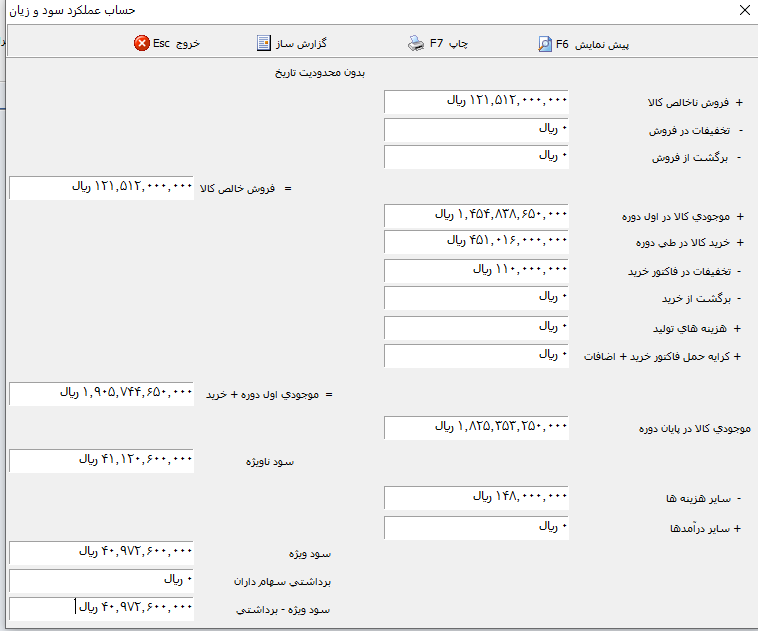Click the برگشت از خرید amount field
Screen dimensions: 758x631
click(476, 298)
